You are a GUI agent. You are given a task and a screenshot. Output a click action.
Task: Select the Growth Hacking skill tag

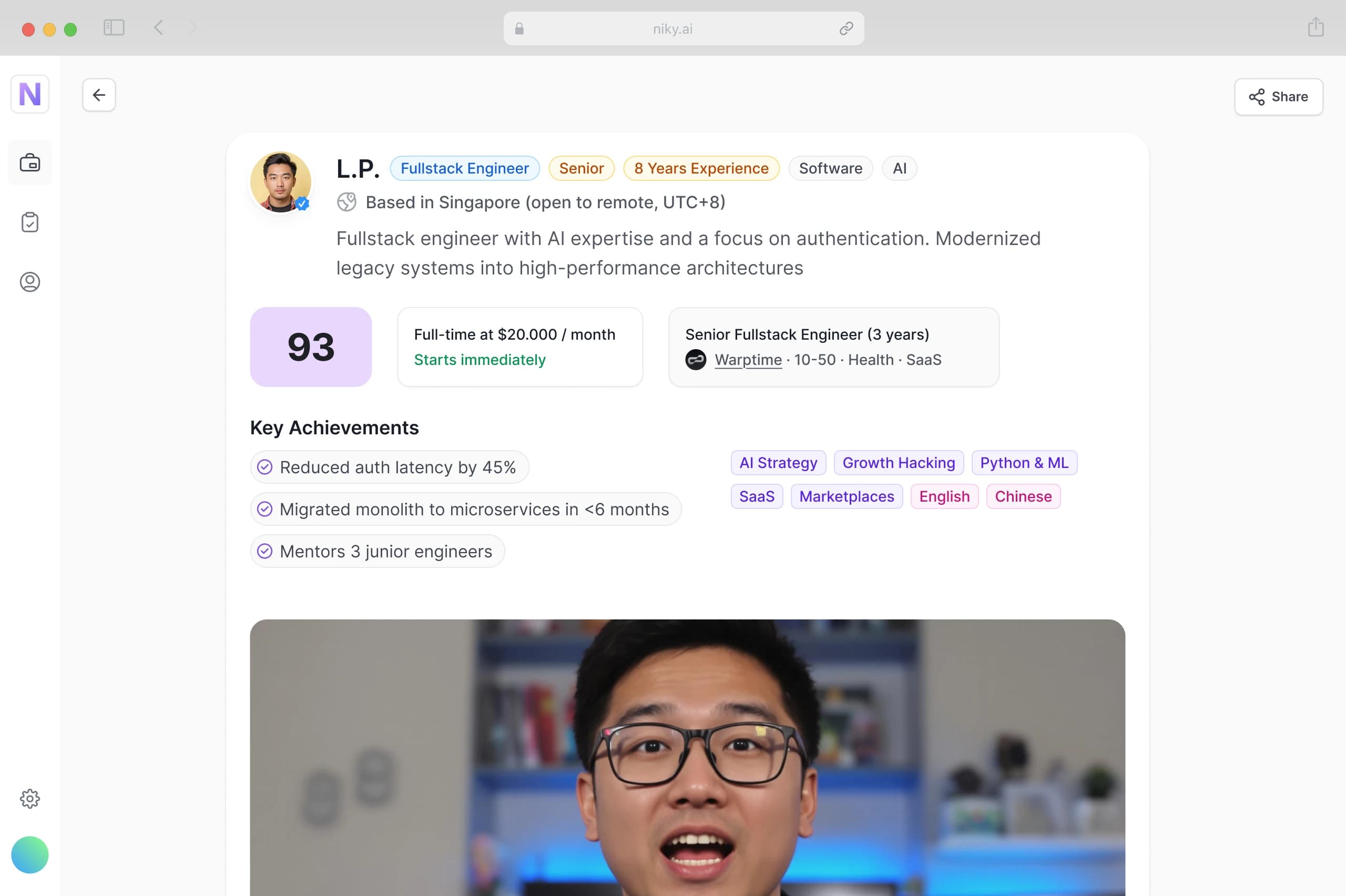[899, 463]
